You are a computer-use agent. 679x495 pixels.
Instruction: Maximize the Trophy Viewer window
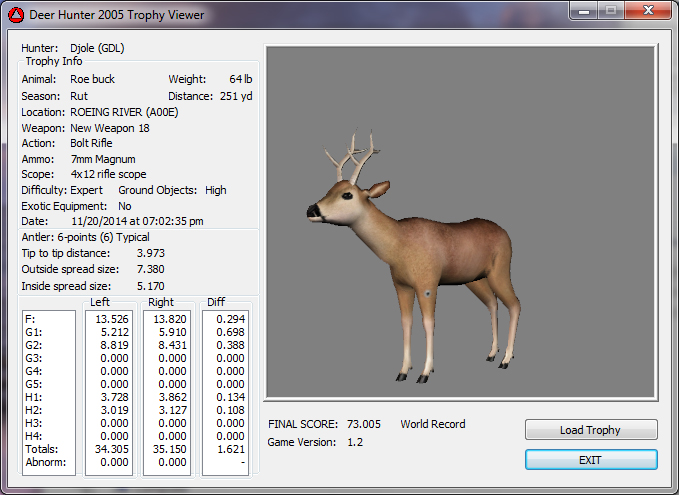[x=610, y=12]
